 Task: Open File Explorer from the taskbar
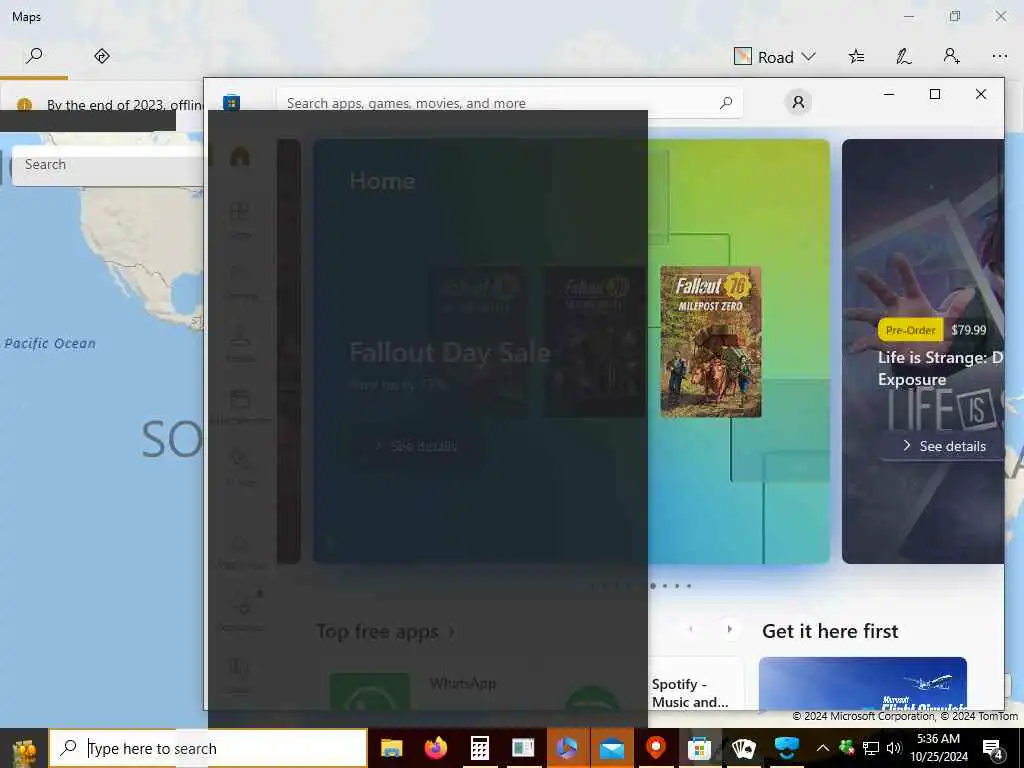(391, 748)
